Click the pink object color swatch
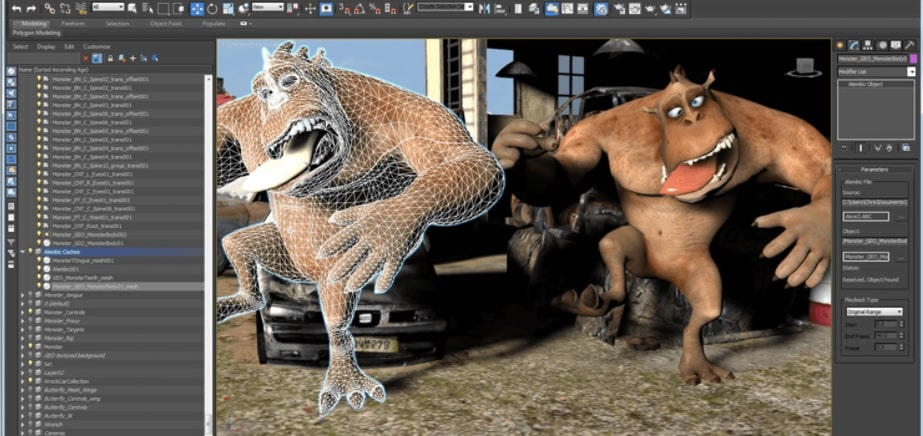 pos(913,59)
